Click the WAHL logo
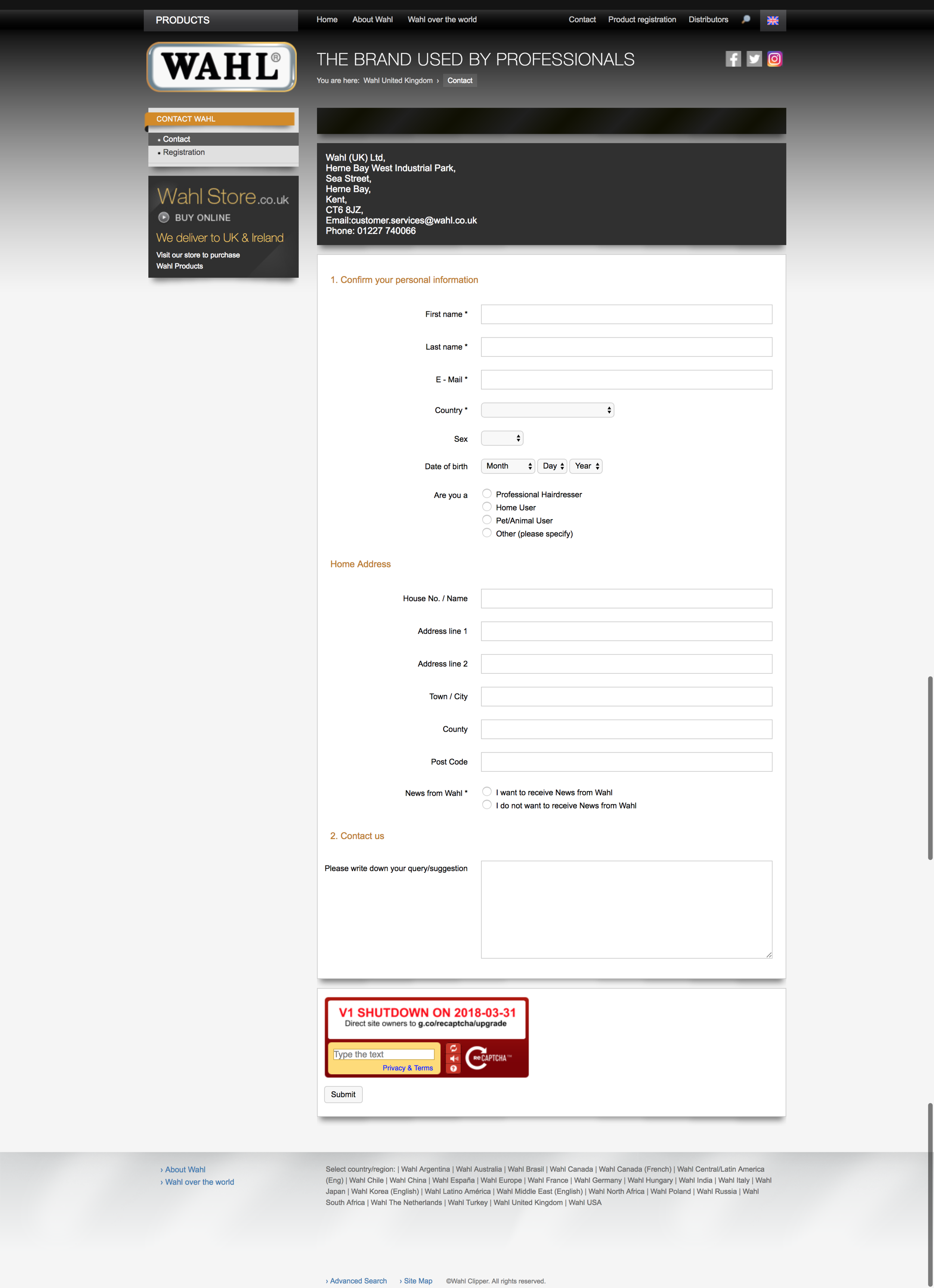The height and width of the screenshot is (1288, 934). [222, 66]
